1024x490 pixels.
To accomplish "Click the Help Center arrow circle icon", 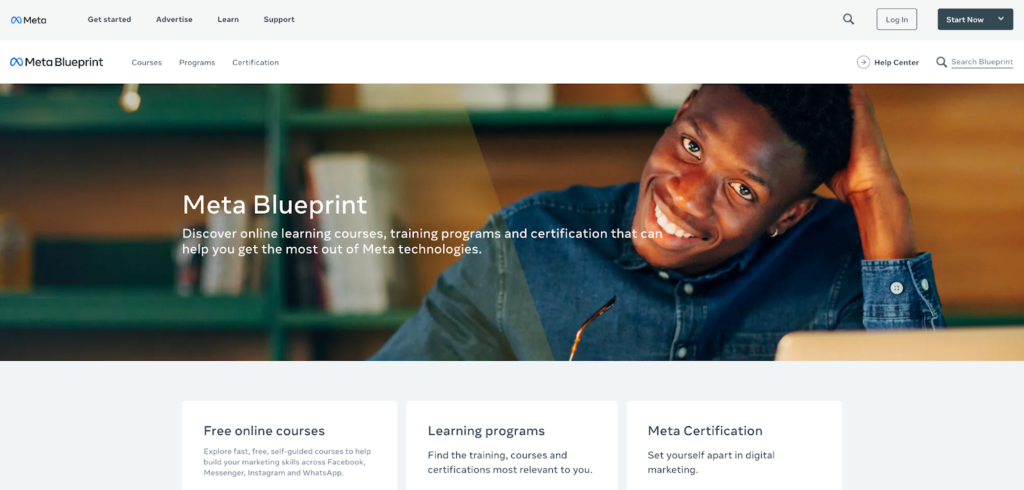I will pyautogui.click(x=863, y=62).
